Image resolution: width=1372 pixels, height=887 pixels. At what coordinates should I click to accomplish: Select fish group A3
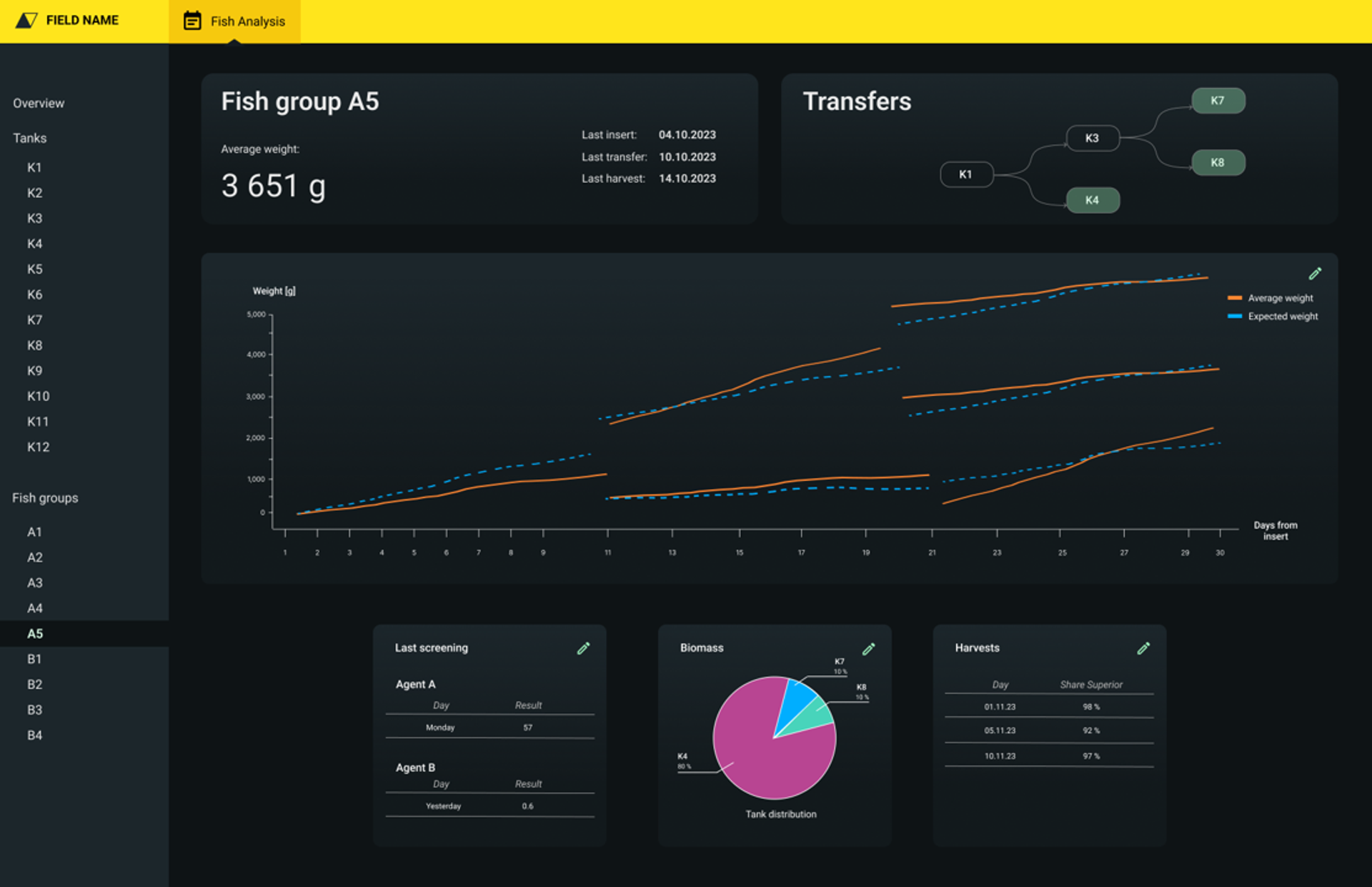click(x=34, y=583)
